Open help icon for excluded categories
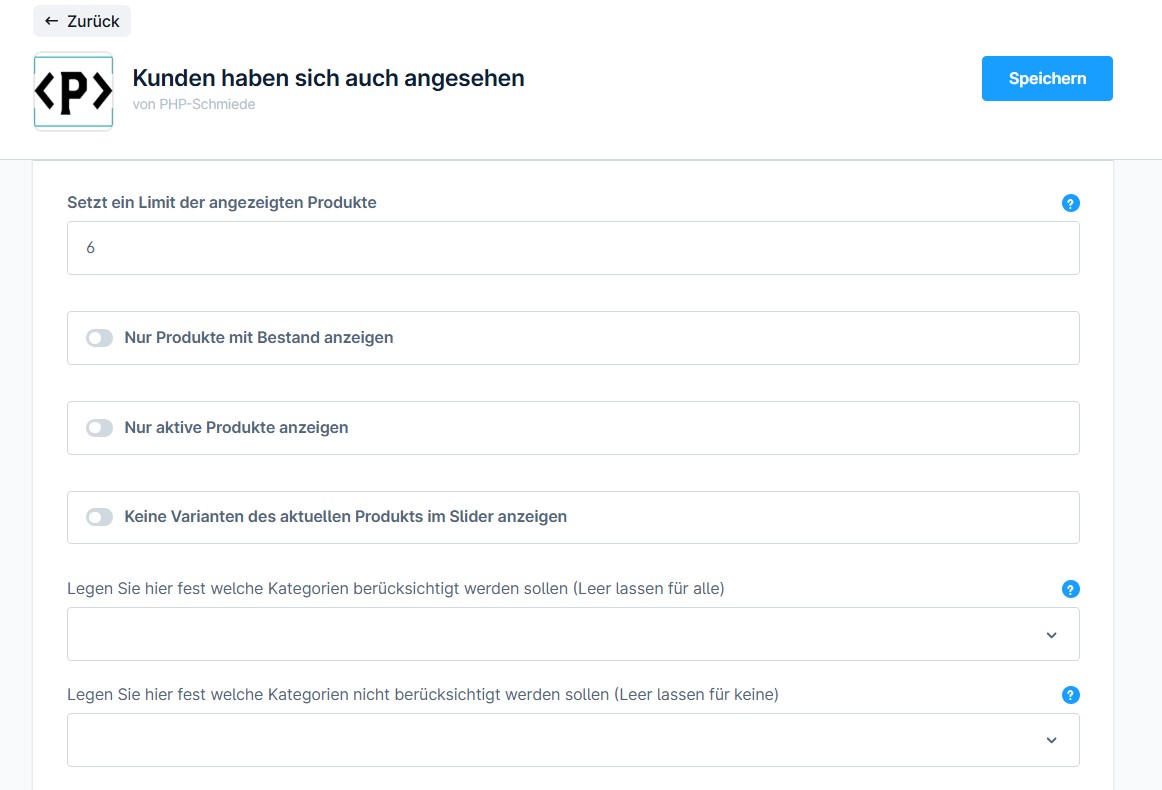Screen dimensions: 1162x790 click(x=1070, y=695)
